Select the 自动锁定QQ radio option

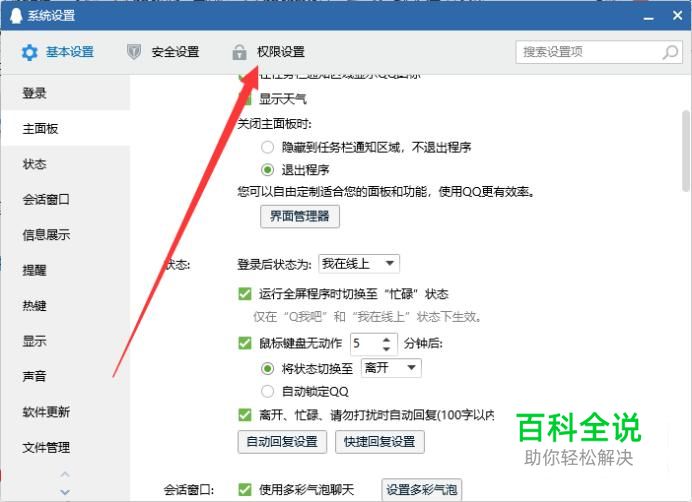267,391
